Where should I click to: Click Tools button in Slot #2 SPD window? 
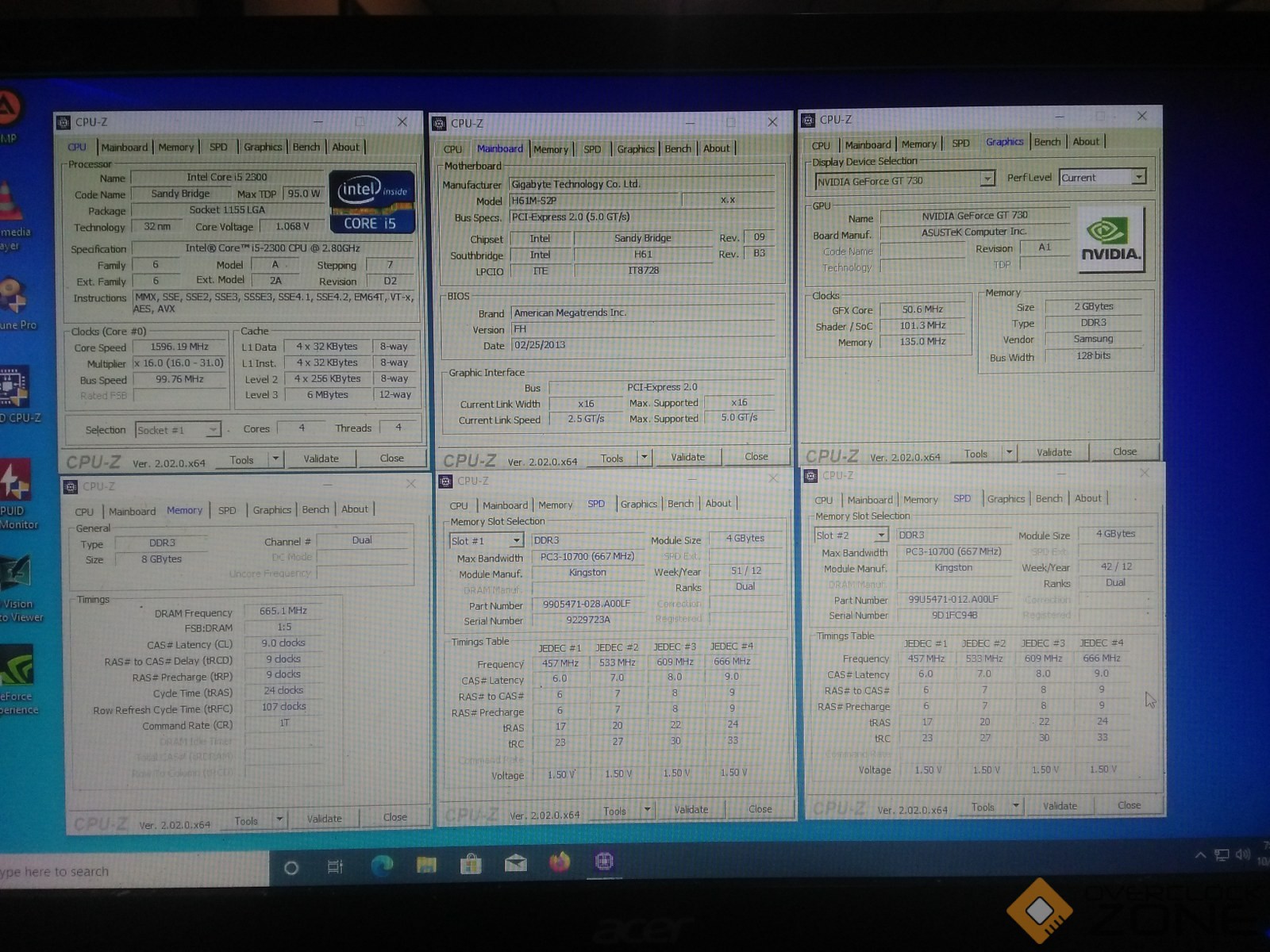click(983, 807)
